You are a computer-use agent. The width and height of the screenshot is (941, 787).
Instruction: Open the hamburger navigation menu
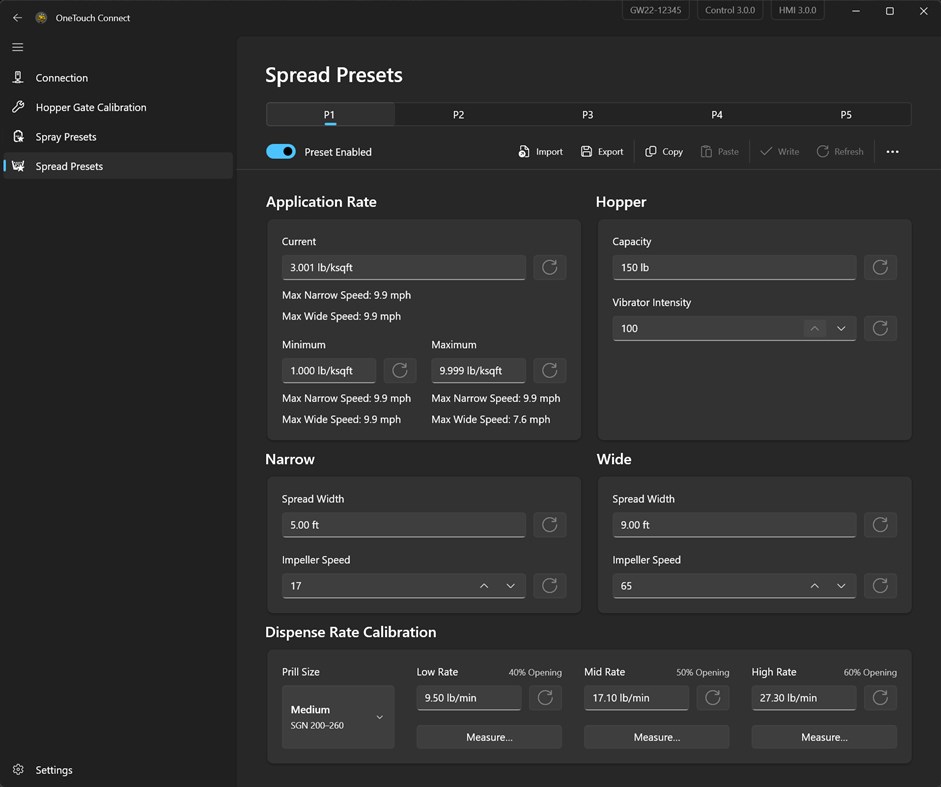pyautogui.click(x=17, y=47)
